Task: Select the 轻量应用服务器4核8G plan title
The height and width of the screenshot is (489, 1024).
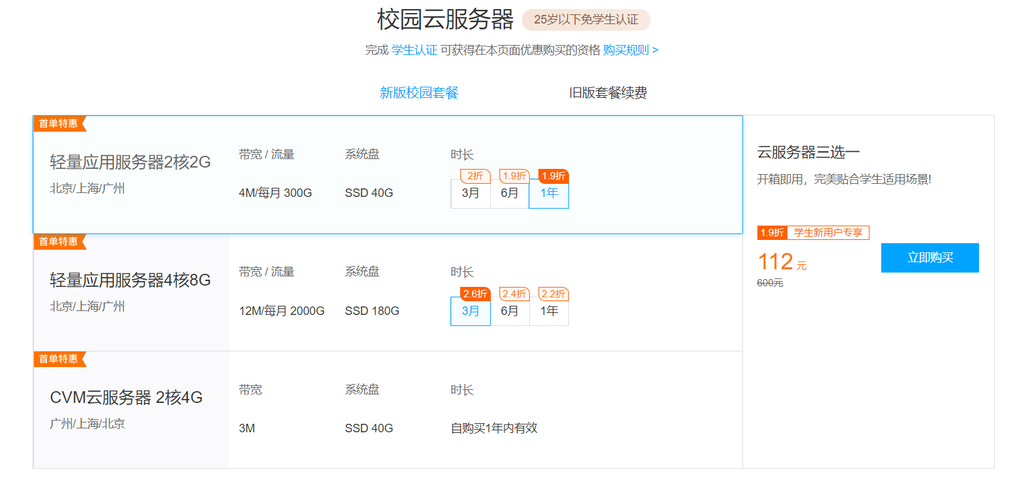Action: pos(131,280)
